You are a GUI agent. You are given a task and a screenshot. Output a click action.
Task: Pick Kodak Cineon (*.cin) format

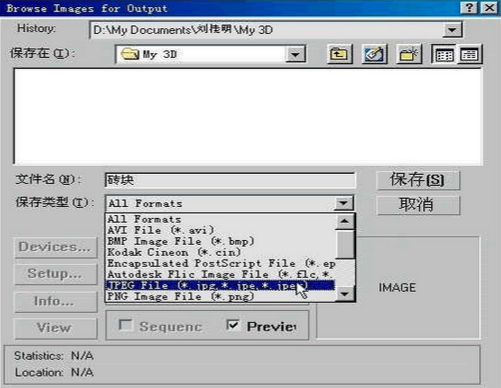220,252
